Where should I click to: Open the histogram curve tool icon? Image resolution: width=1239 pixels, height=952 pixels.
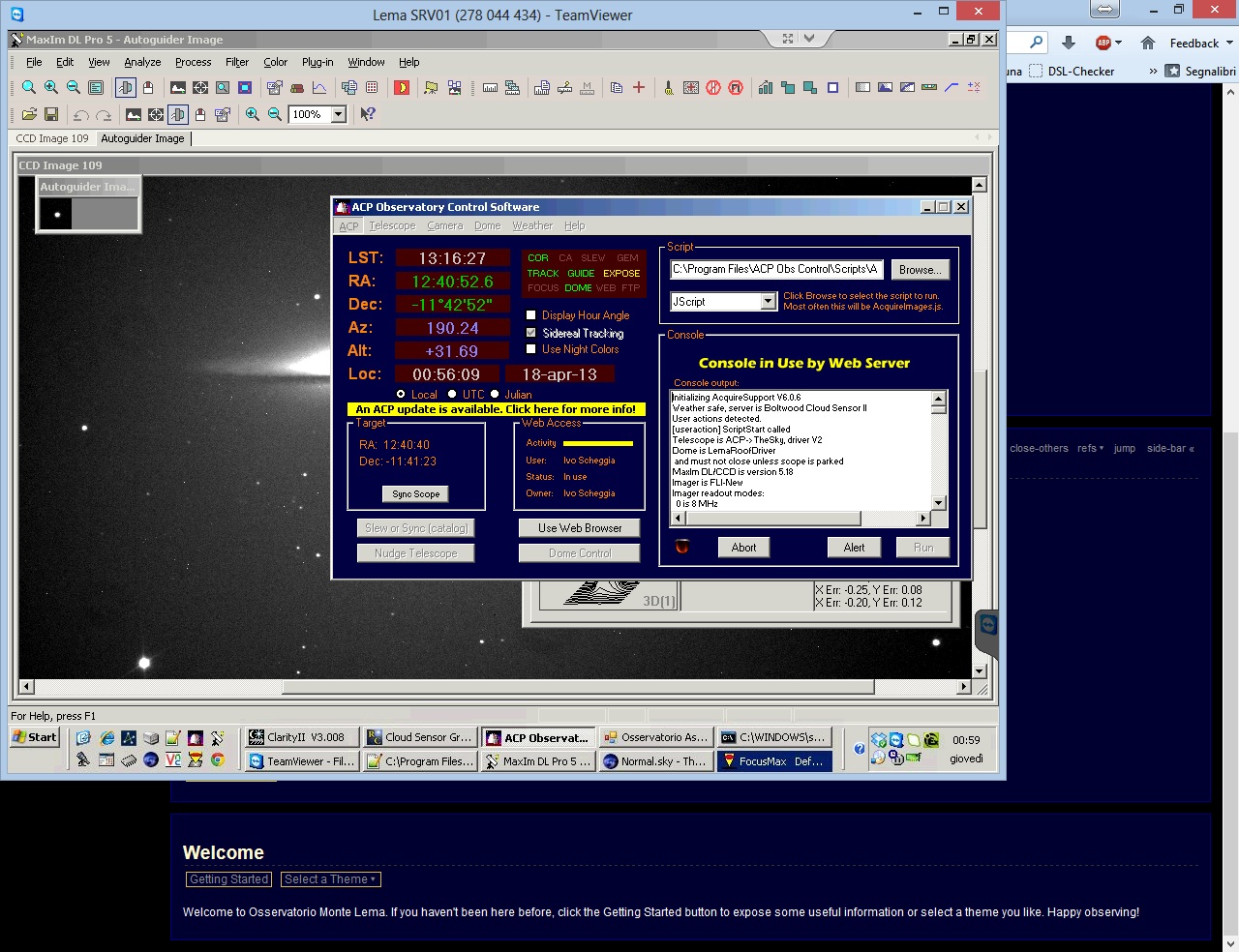(x=319, y=88)
